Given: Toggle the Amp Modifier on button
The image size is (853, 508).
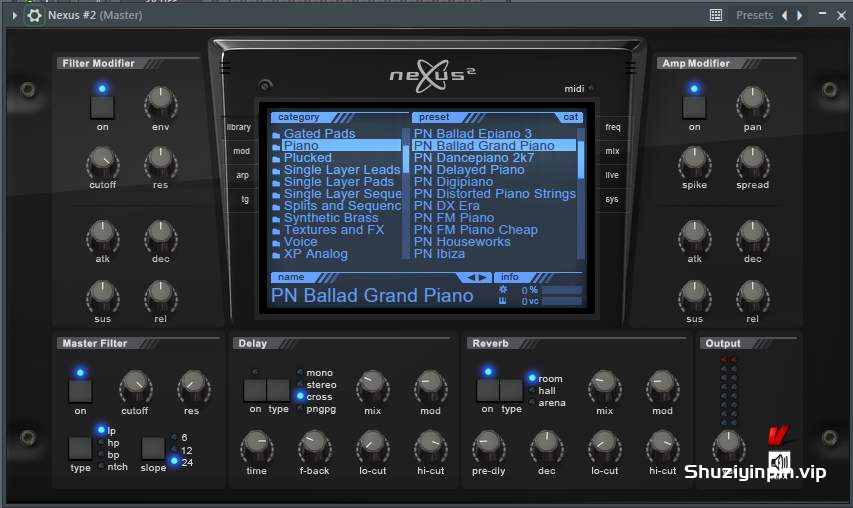Looking at the screenshot, I should click(694, 107).
